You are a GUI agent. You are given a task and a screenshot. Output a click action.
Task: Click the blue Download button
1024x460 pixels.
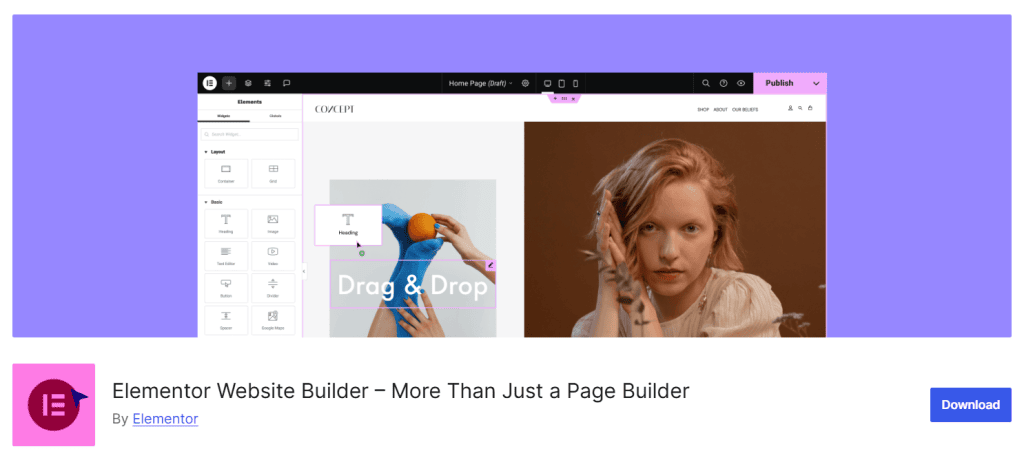tap(970, 405)
